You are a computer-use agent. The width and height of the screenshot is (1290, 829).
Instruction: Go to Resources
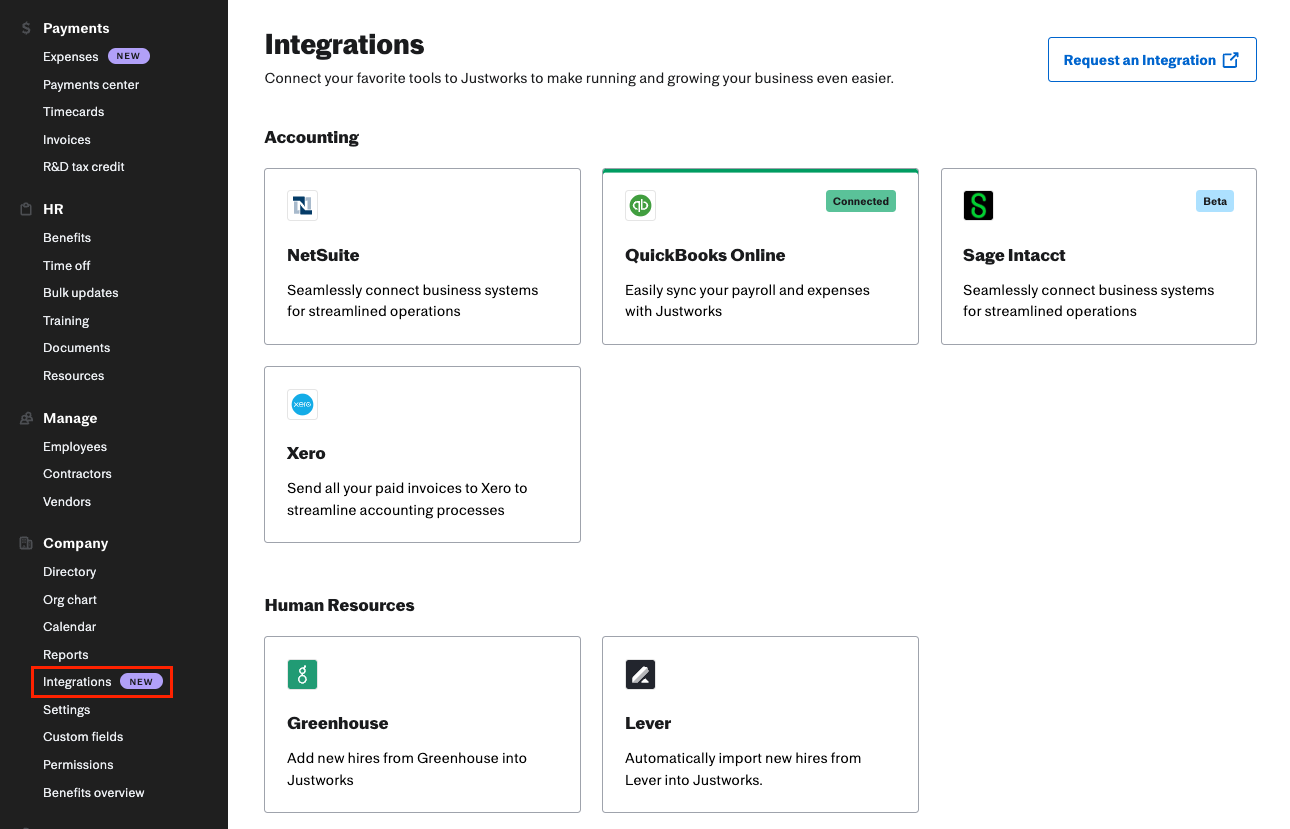click(74, 376)
